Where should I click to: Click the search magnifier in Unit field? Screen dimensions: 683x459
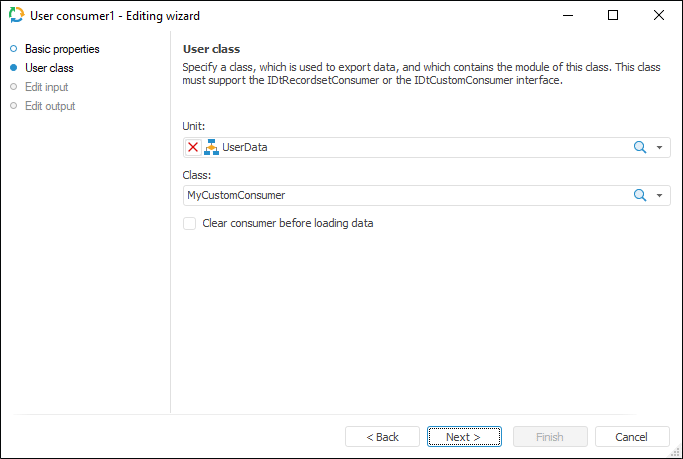click(640, 147)
